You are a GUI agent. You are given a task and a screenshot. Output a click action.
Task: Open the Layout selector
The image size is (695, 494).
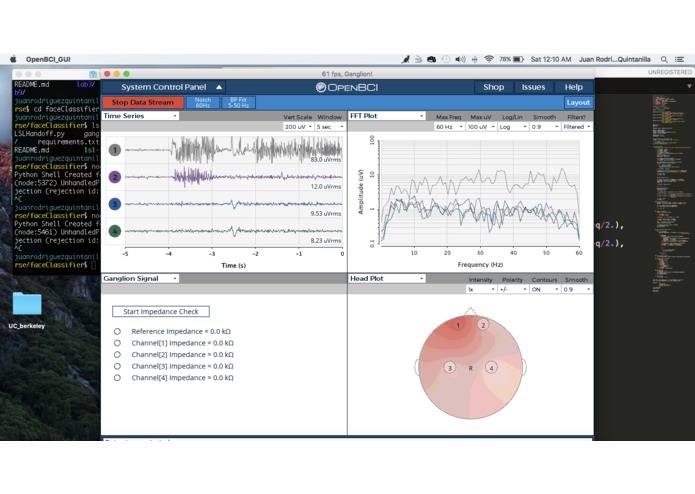click(x=578, y=102)
